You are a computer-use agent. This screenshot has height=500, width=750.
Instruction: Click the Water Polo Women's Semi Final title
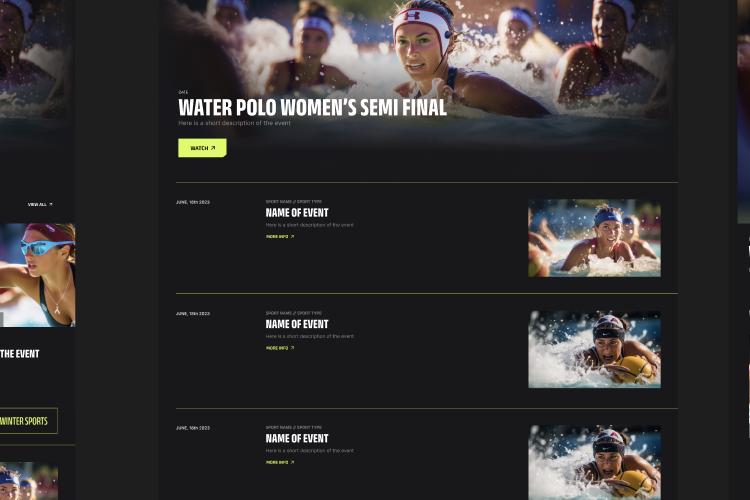coord(312,108)
